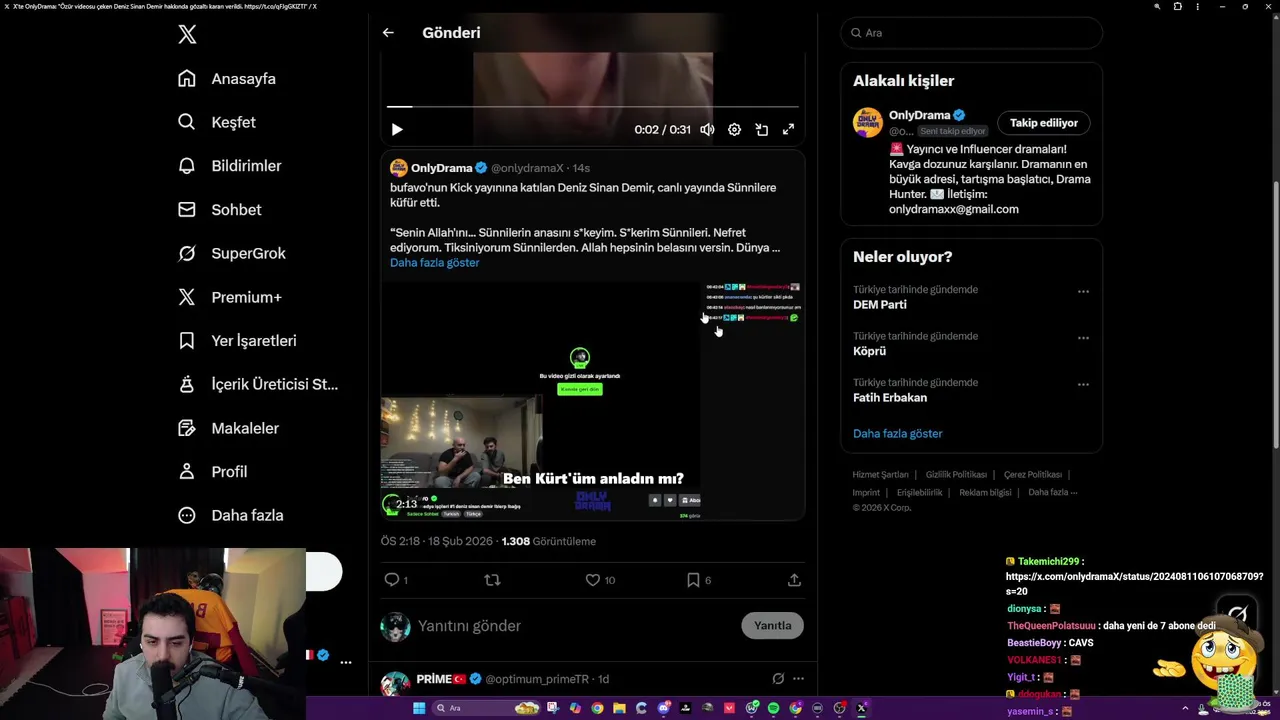Open Erişilebilirlik footer link

[919, 492]
